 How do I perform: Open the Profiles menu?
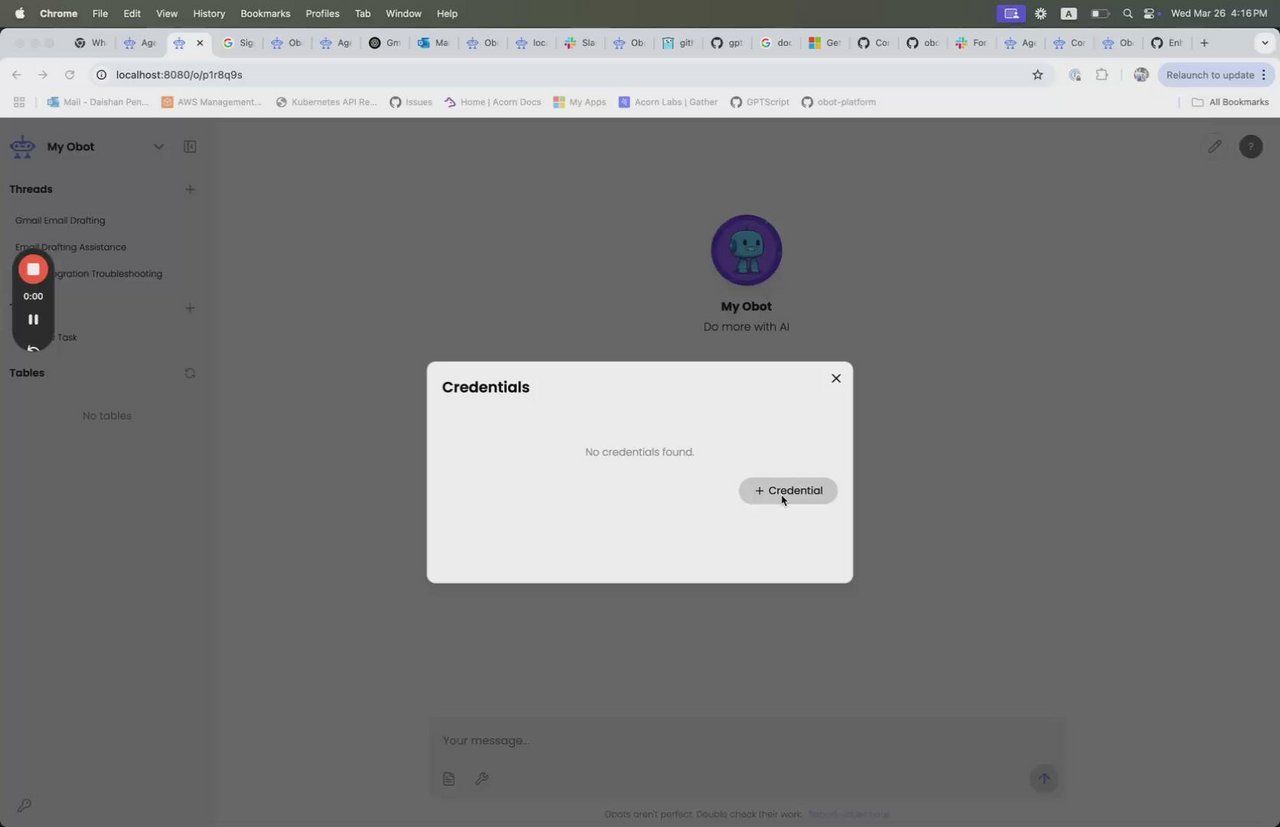tap(322, 14)
